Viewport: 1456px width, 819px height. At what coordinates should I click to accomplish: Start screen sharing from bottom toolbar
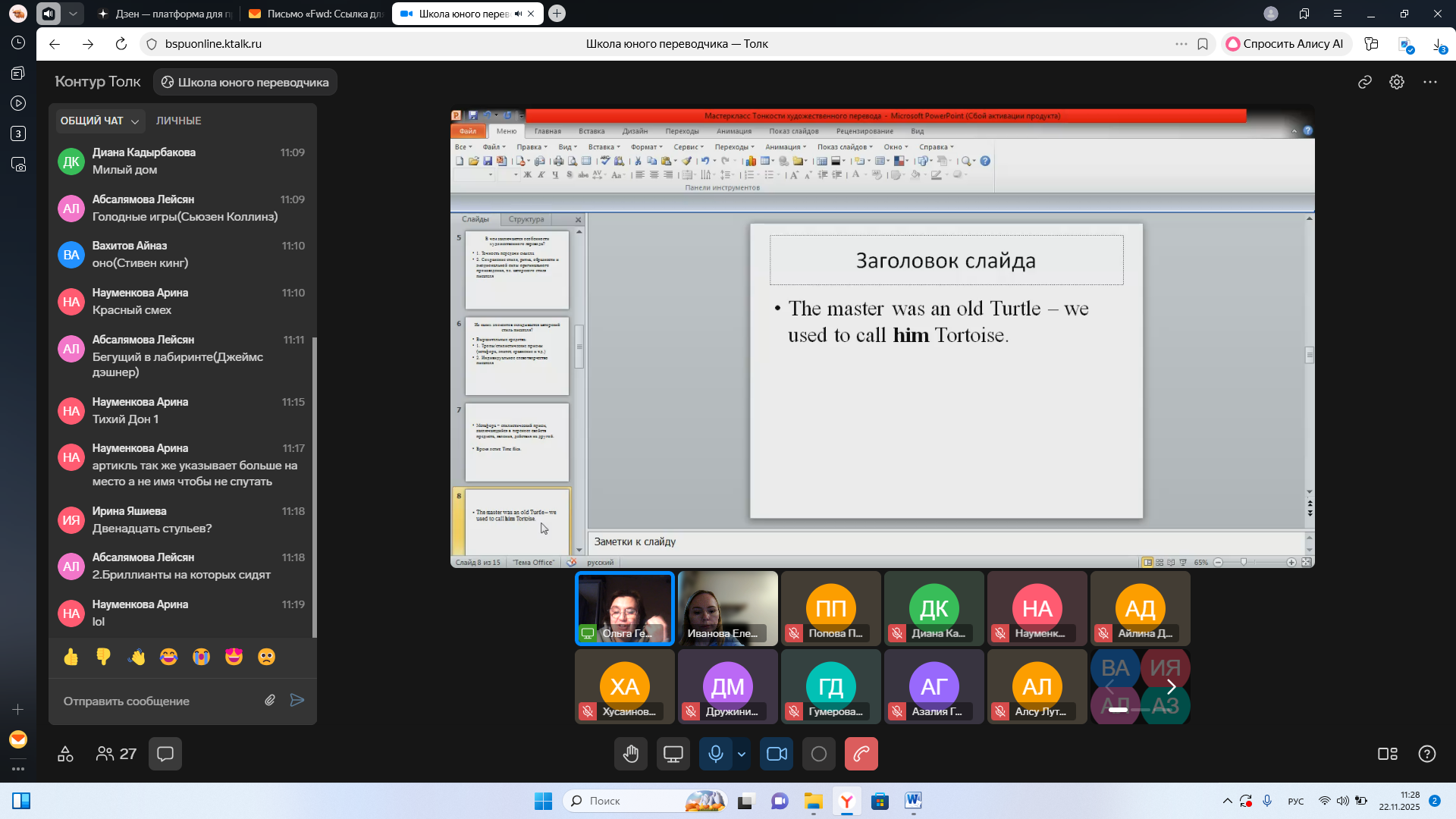point(673,754)
